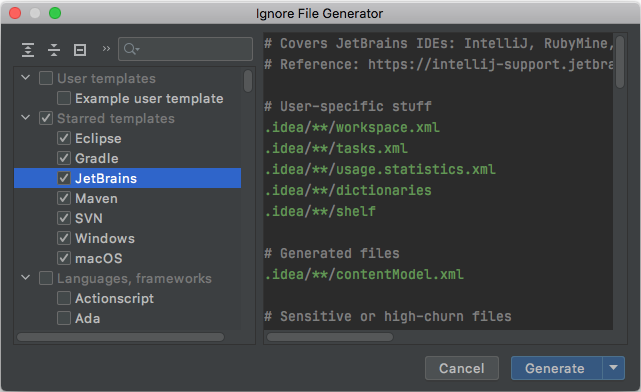Viewport: 641px width, 392px height.
Task: Click the preview pane horizontal scrollbar
Action: coord(330,337)
